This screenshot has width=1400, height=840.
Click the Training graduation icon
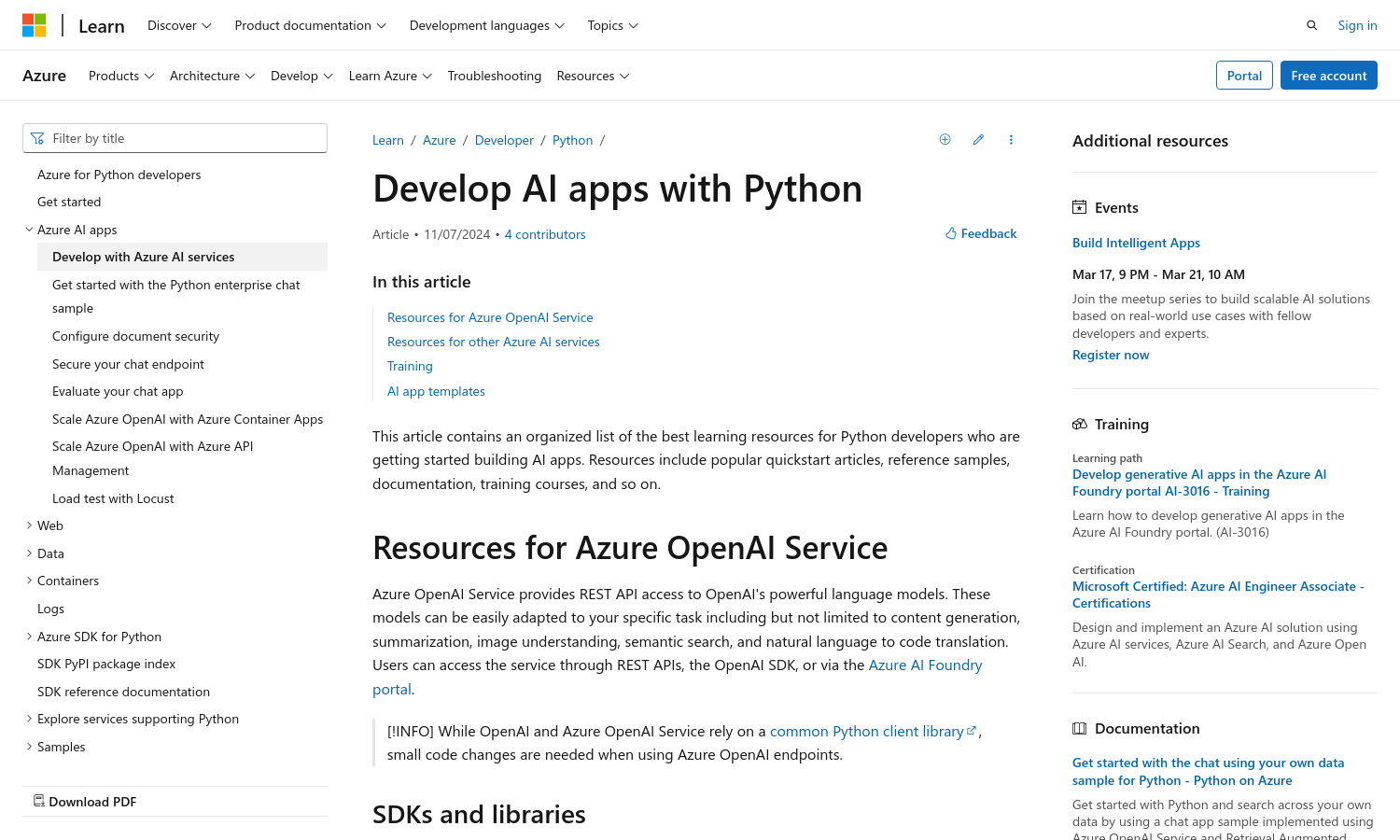pyautogui.click(x=1079, y=424)
